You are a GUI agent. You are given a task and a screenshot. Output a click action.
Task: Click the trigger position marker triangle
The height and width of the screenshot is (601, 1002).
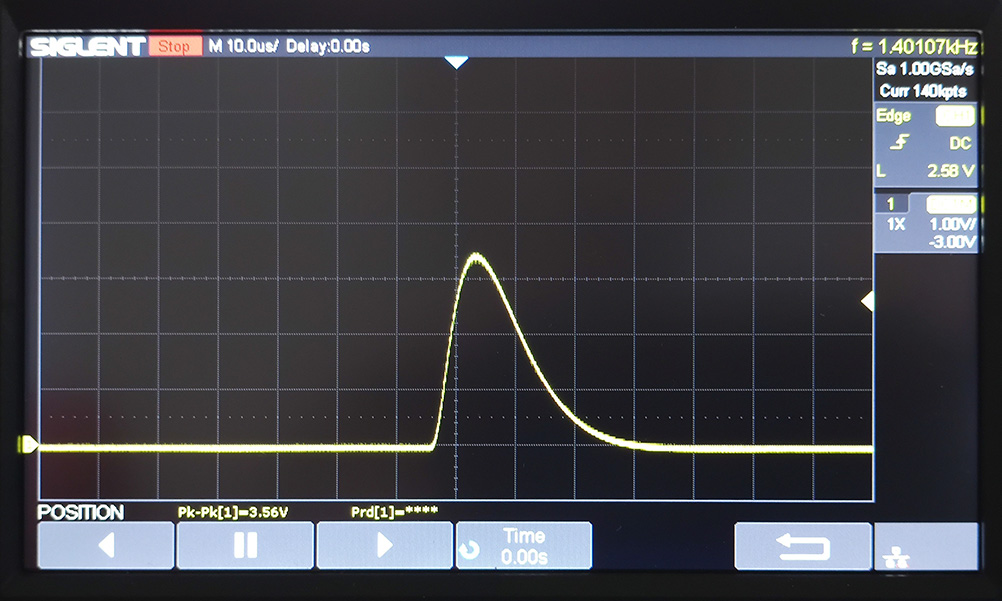point(457,61)
